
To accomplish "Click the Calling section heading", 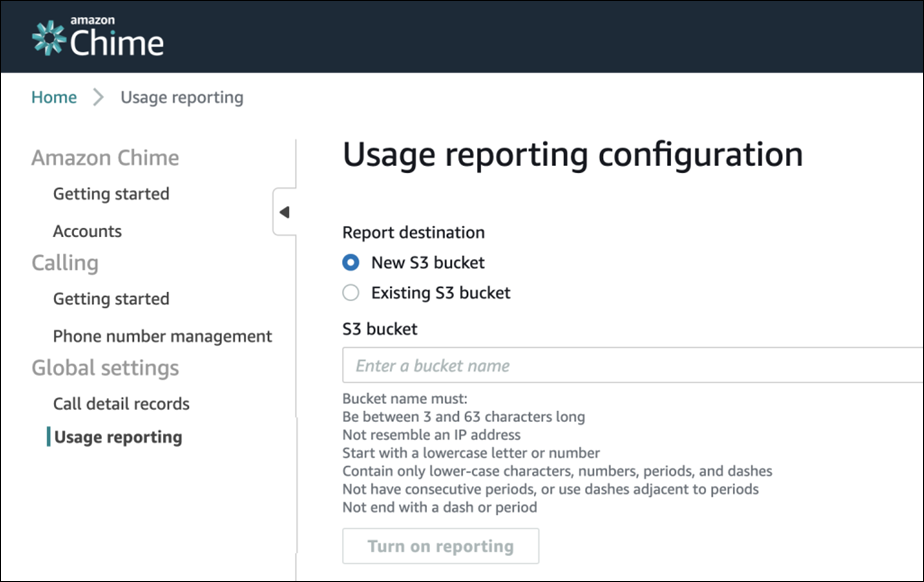I will coord(64,263).
